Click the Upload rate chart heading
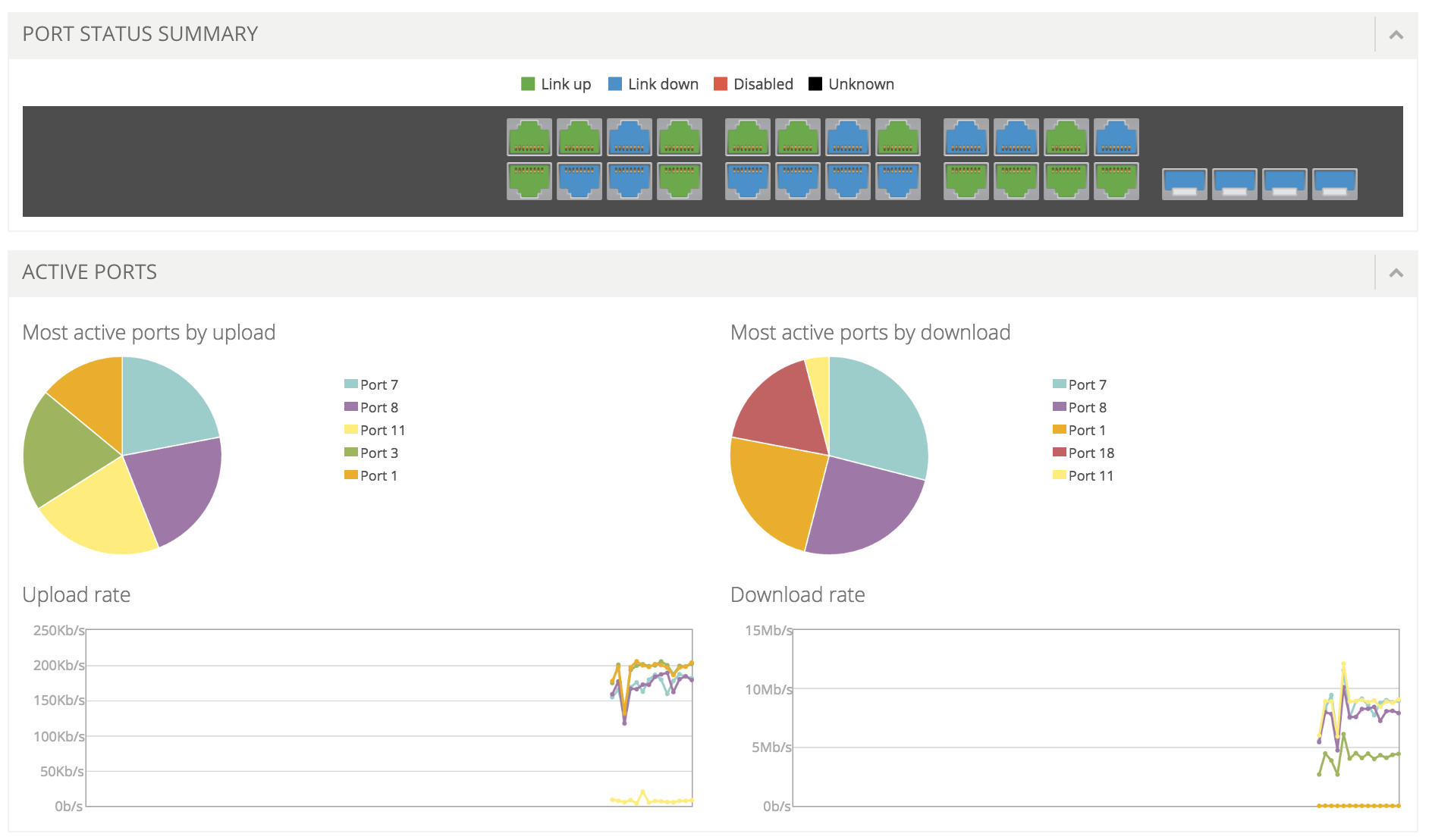Viewport: 1432px width, 840px height. (x=77, y=595)
